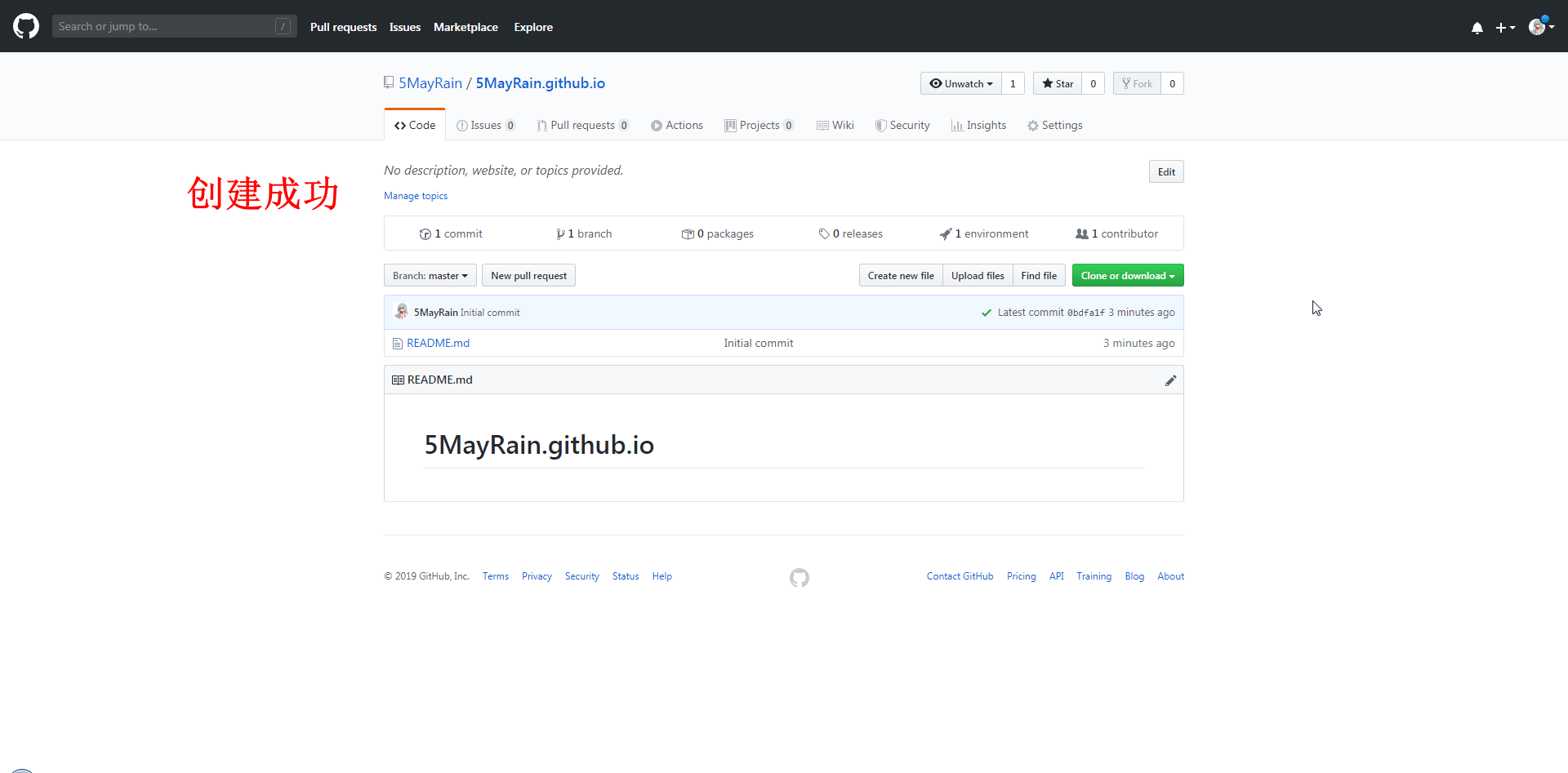Open 0 releases

pos(851,233)
